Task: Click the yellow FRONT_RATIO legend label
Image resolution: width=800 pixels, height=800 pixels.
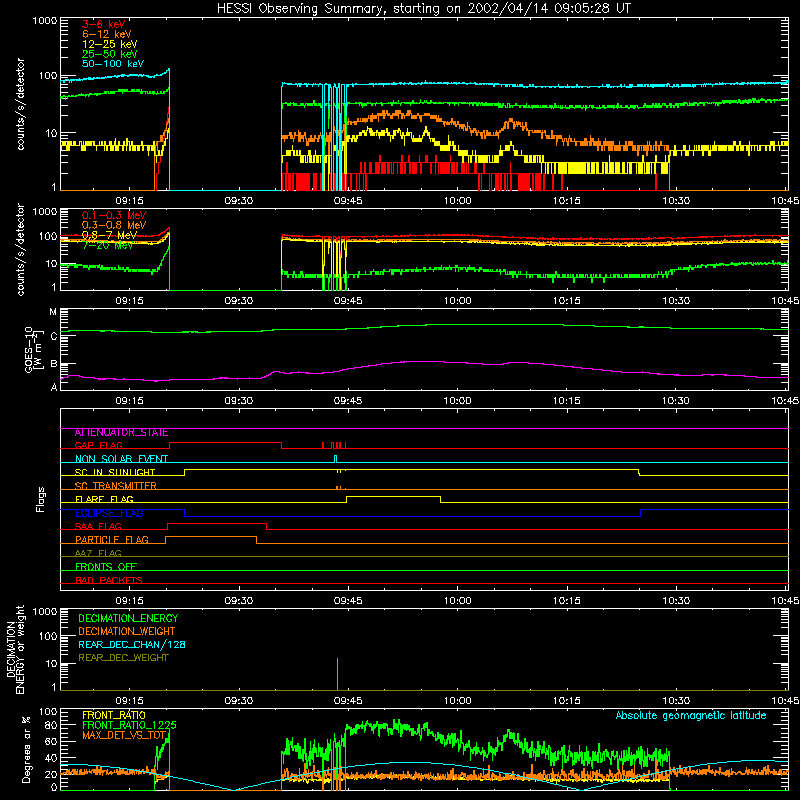Action: tap(114, 715)
